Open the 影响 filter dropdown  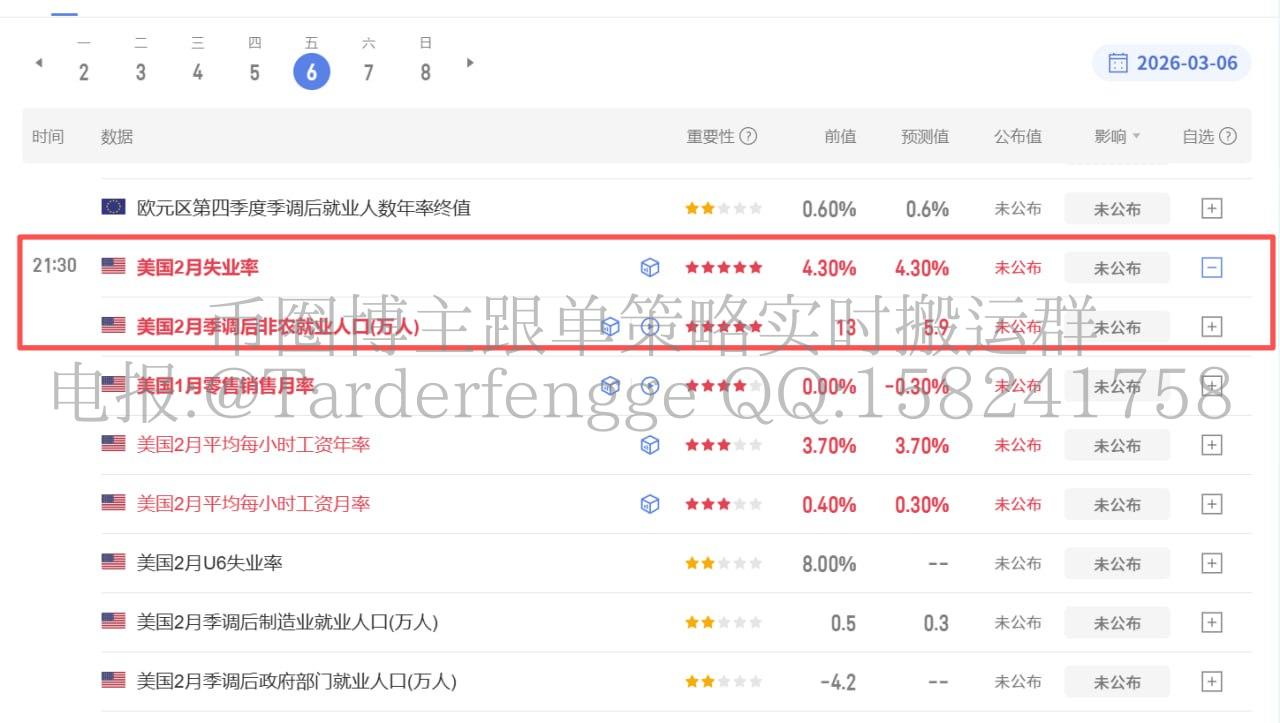pyautogui.click(x=1117, y=137)
